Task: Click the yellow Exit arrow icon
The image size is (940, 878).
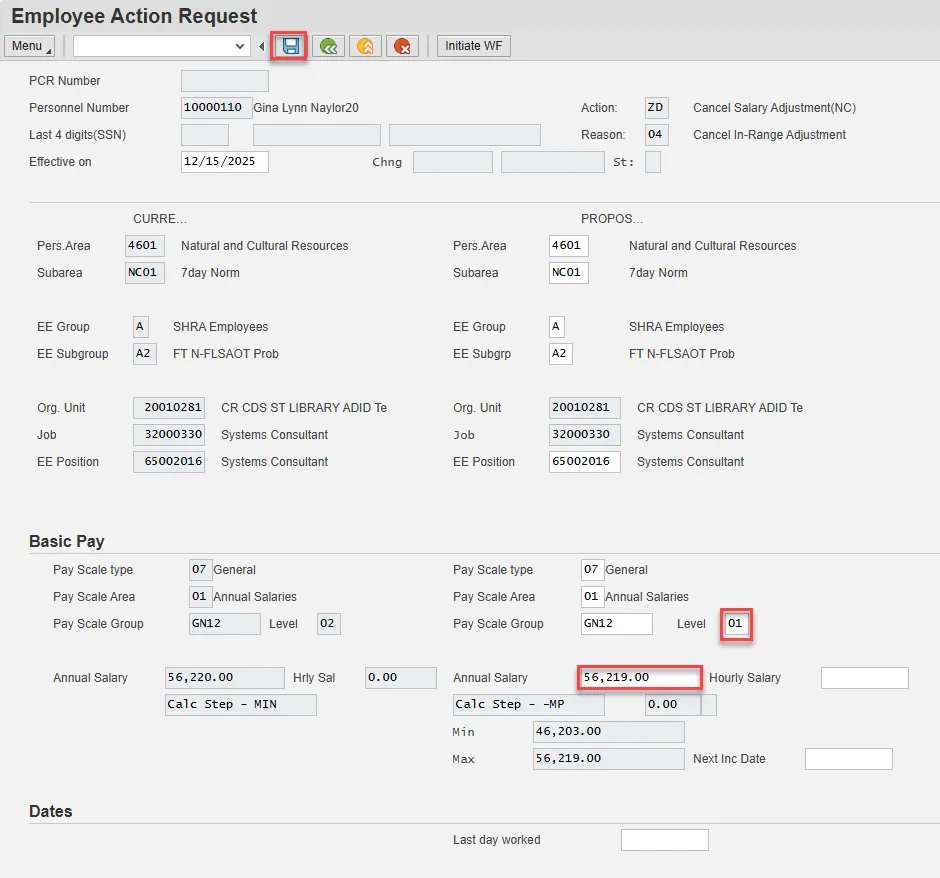Action: click(x=365, y=46)
